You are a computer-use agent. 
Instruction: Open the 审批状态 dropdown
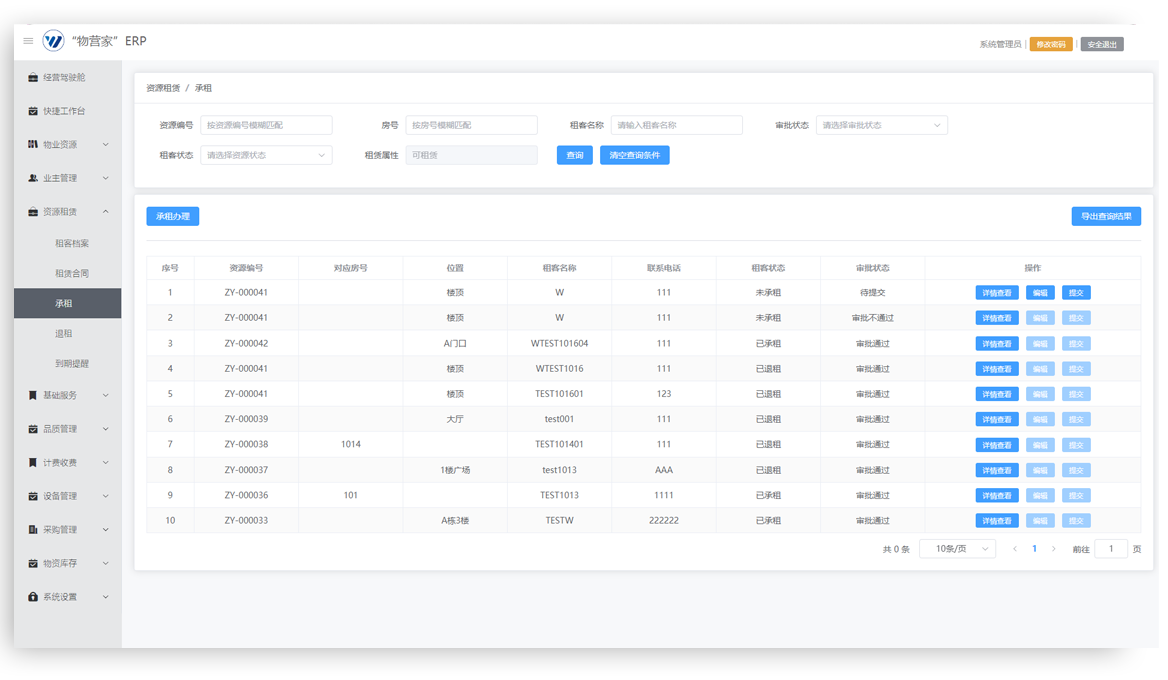[881, 126]
